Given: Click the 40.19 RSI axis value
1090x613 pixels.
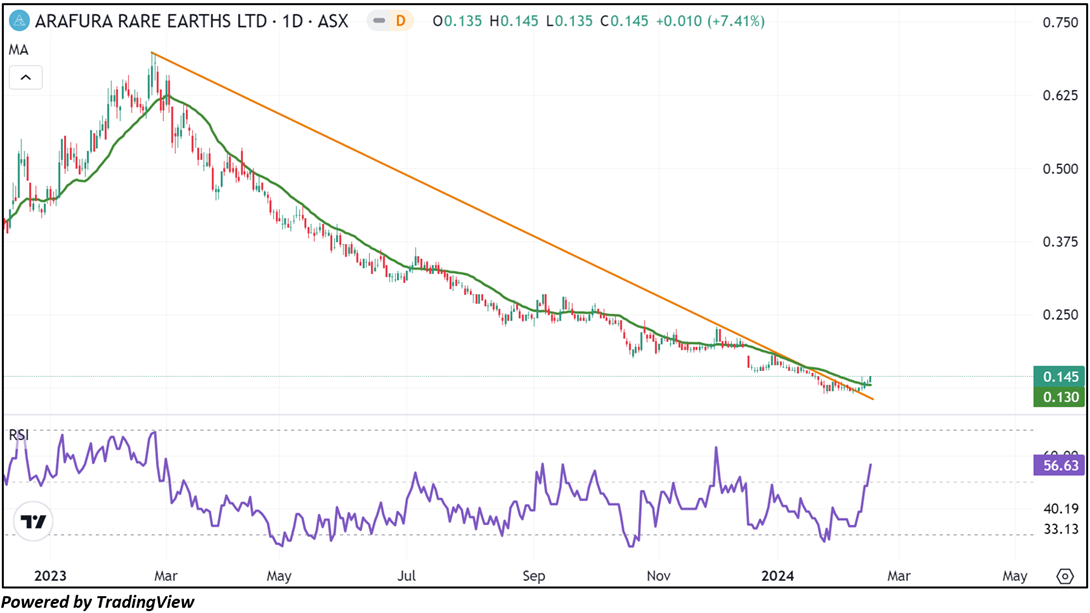Looking at the screenshot, I should click(x=1061, y=509).
